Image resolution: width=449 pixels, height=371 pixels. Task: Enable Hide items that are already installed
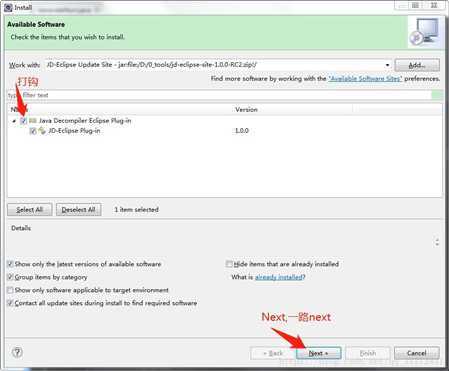pyautogui.click(x=229, y=264)
